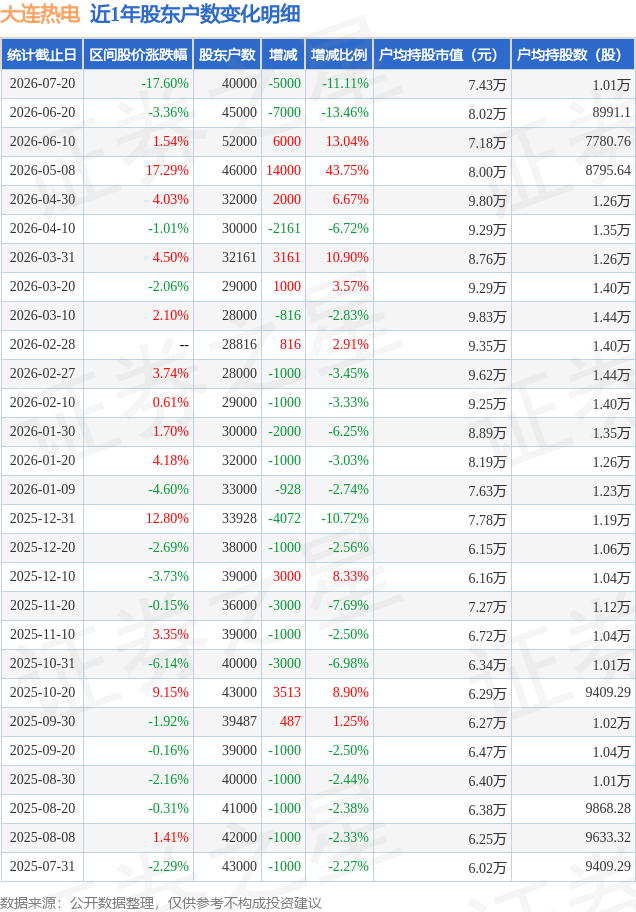The height and width of the screenshot is (912, 636).
Task: Click the -17.60% price change cell
Action: pos(165,84)
